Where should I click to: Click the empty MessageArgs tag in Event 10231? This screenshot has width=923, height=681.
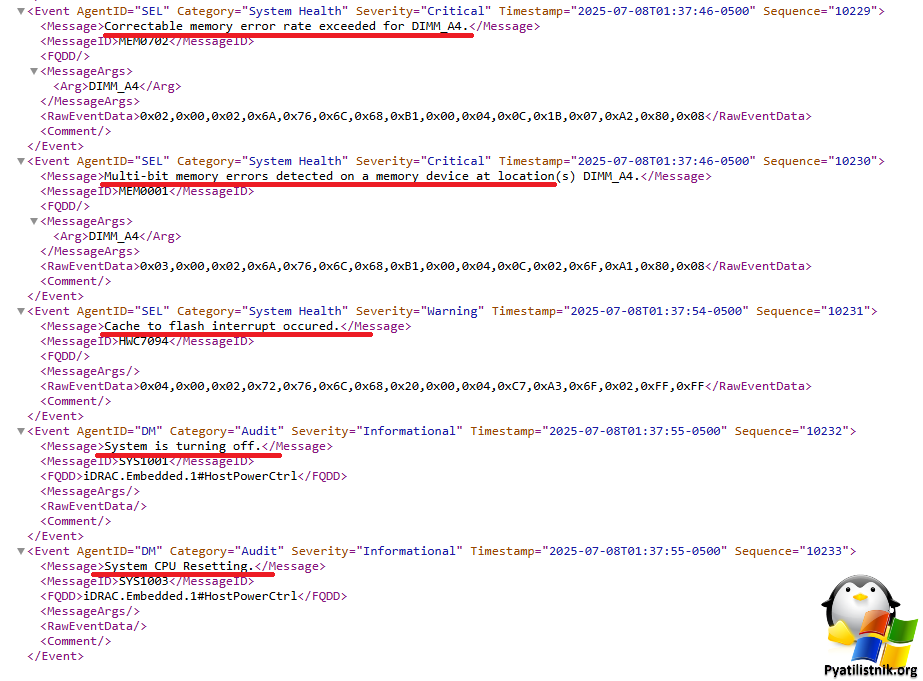pyautogui.click(x=89, y=371)
